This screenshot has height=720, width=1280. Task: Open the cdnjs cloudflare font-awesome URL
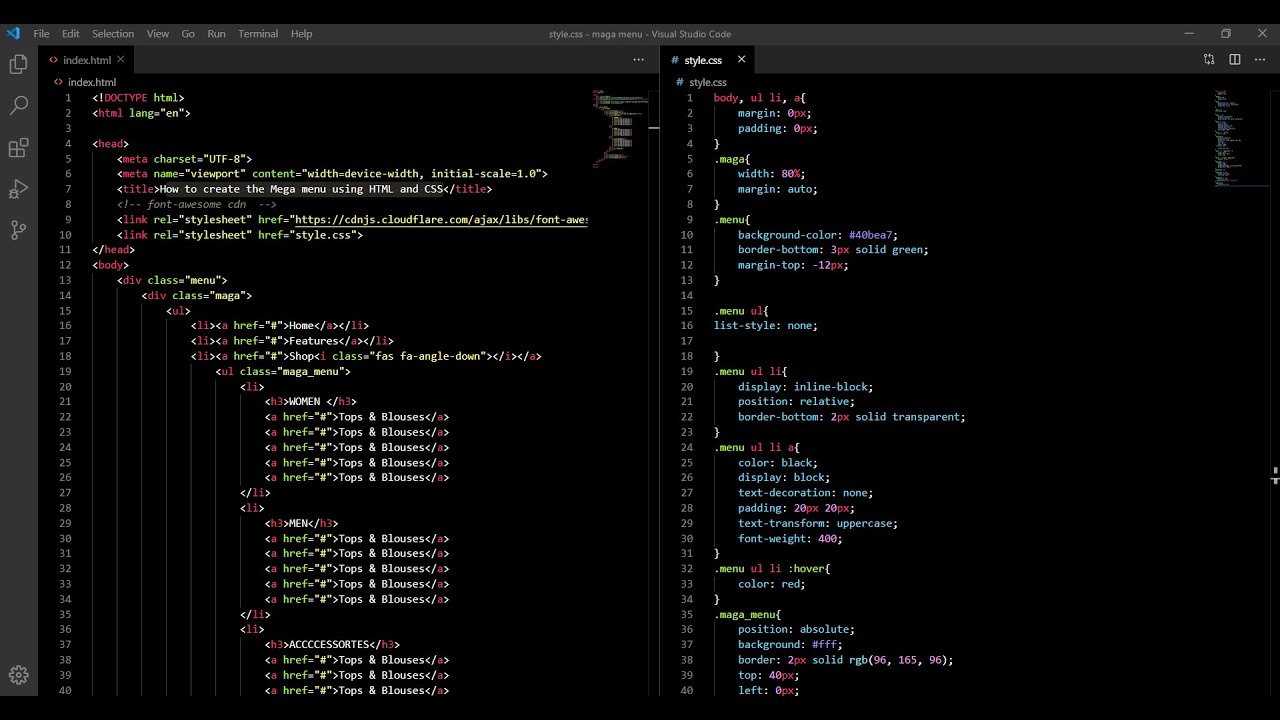pos(441,219)
